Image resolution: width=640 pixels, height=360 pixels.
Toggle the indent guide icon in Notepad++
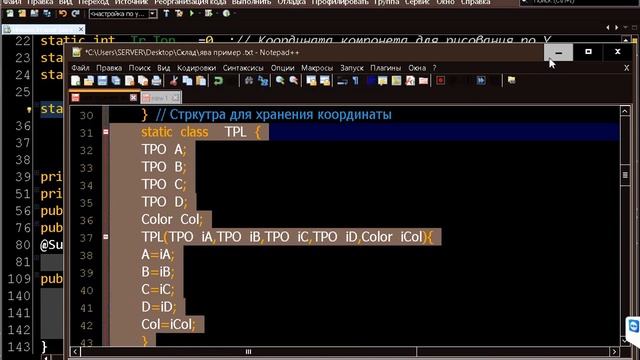pos(371,81)
